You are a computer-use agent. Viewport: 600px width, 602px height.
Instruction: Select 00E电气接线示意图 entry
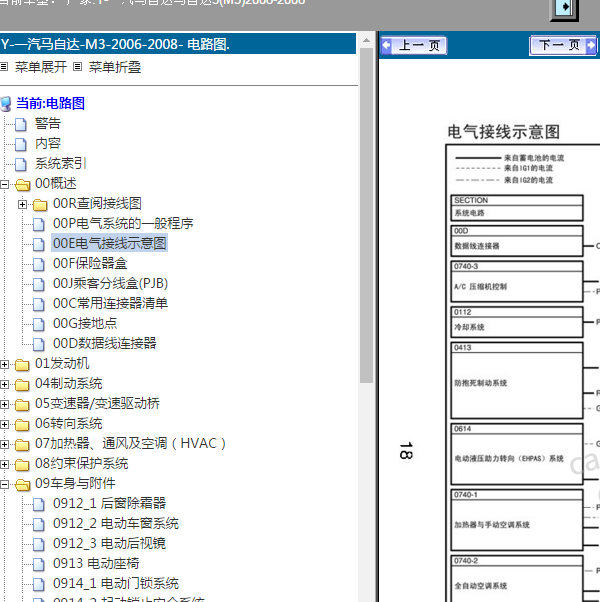(109, 243)
